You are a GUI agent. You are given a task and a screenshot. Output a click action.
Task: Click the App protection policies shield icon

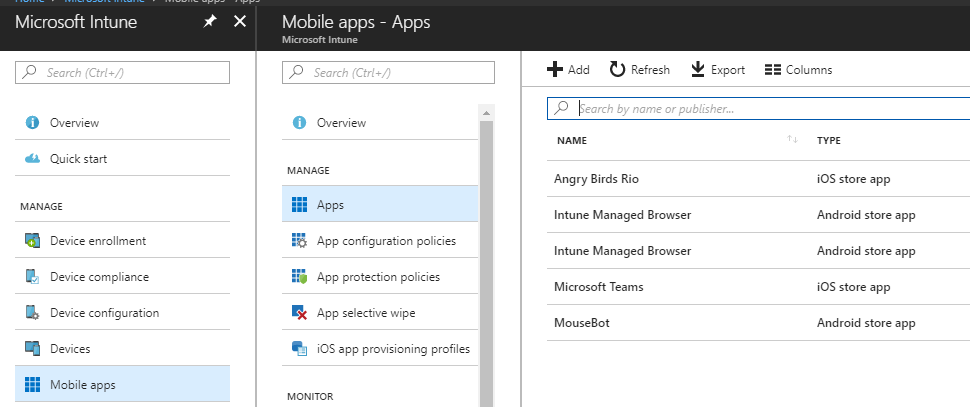(x=299, y=276)
